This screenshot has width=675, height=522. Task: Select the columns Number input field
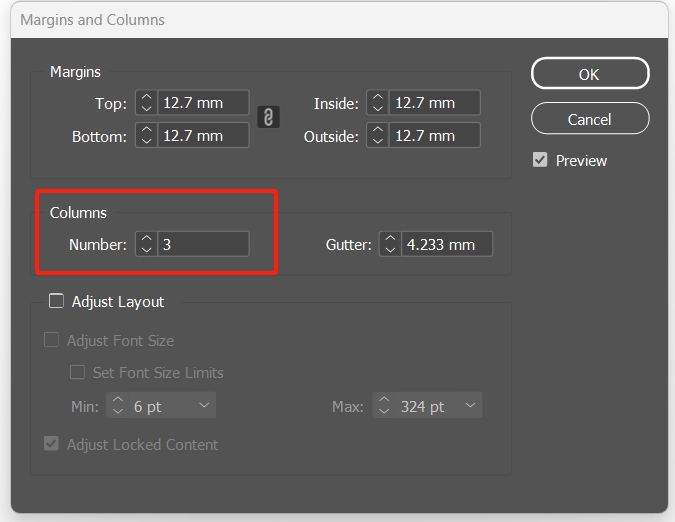[203, 244]
